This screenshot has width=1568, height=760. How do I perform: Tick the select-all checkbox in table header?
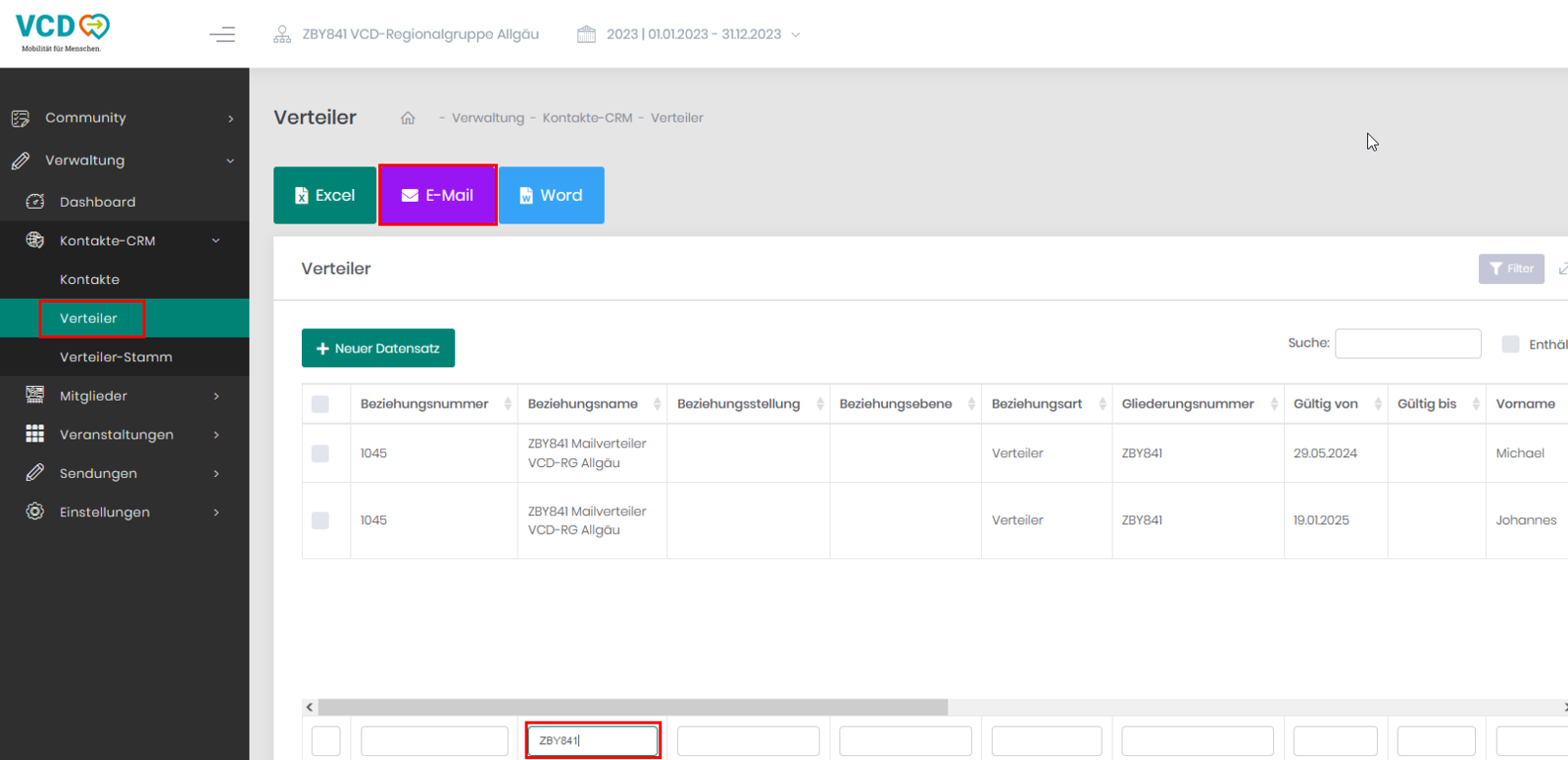pyautogui.click(x=320, y=404)
